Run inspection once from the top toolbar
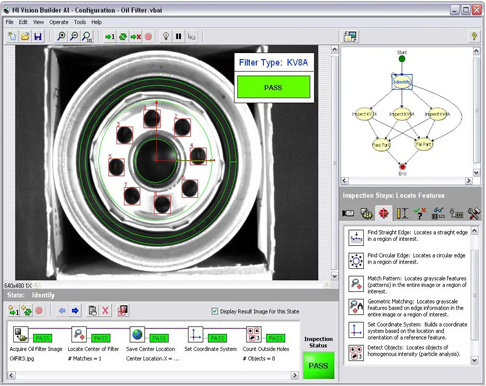Screen dimensions: 486x386 pos(110,36)
